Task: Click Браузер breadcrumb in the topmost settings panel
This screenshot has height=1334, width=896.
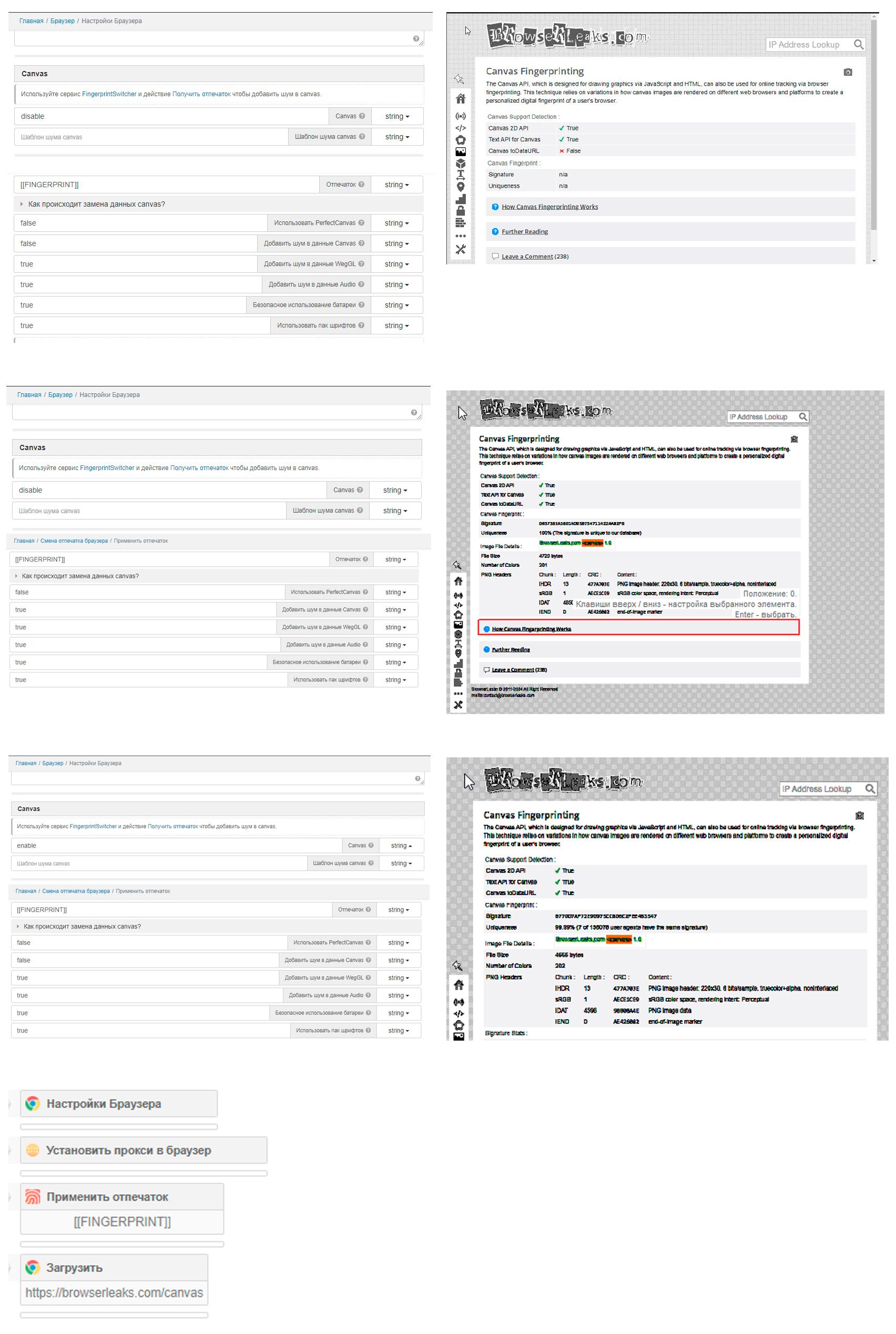Action: [x=62, y=21]
